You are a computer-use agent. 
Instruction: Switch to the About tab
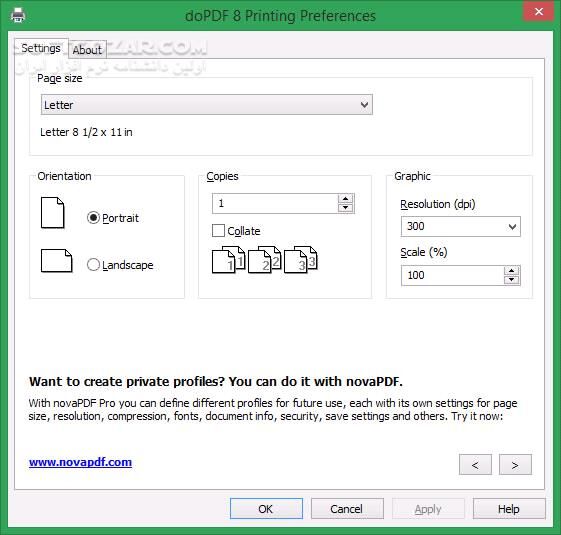[87, 50]
